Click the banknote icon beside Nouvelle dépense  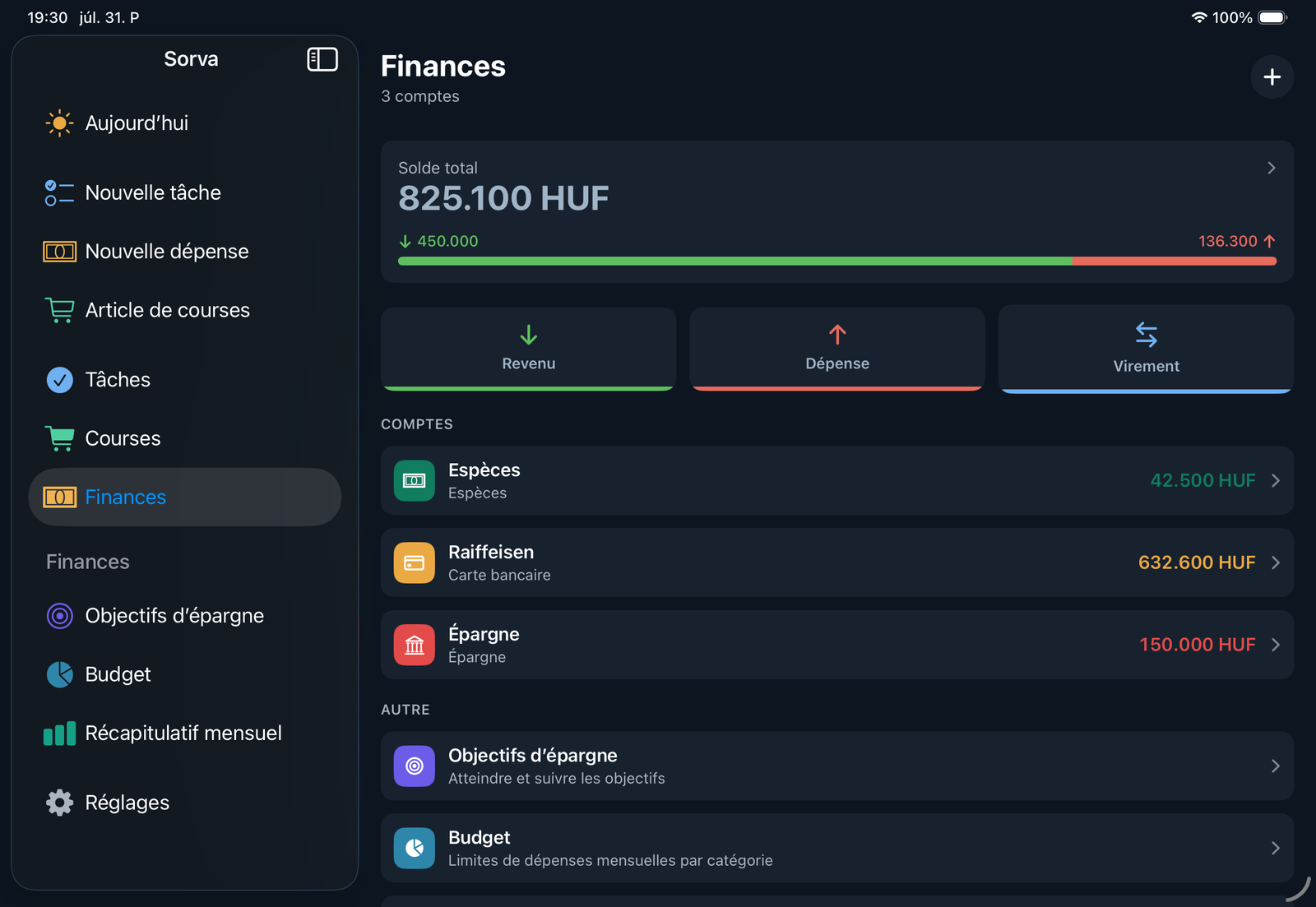(x=59, y=252)
